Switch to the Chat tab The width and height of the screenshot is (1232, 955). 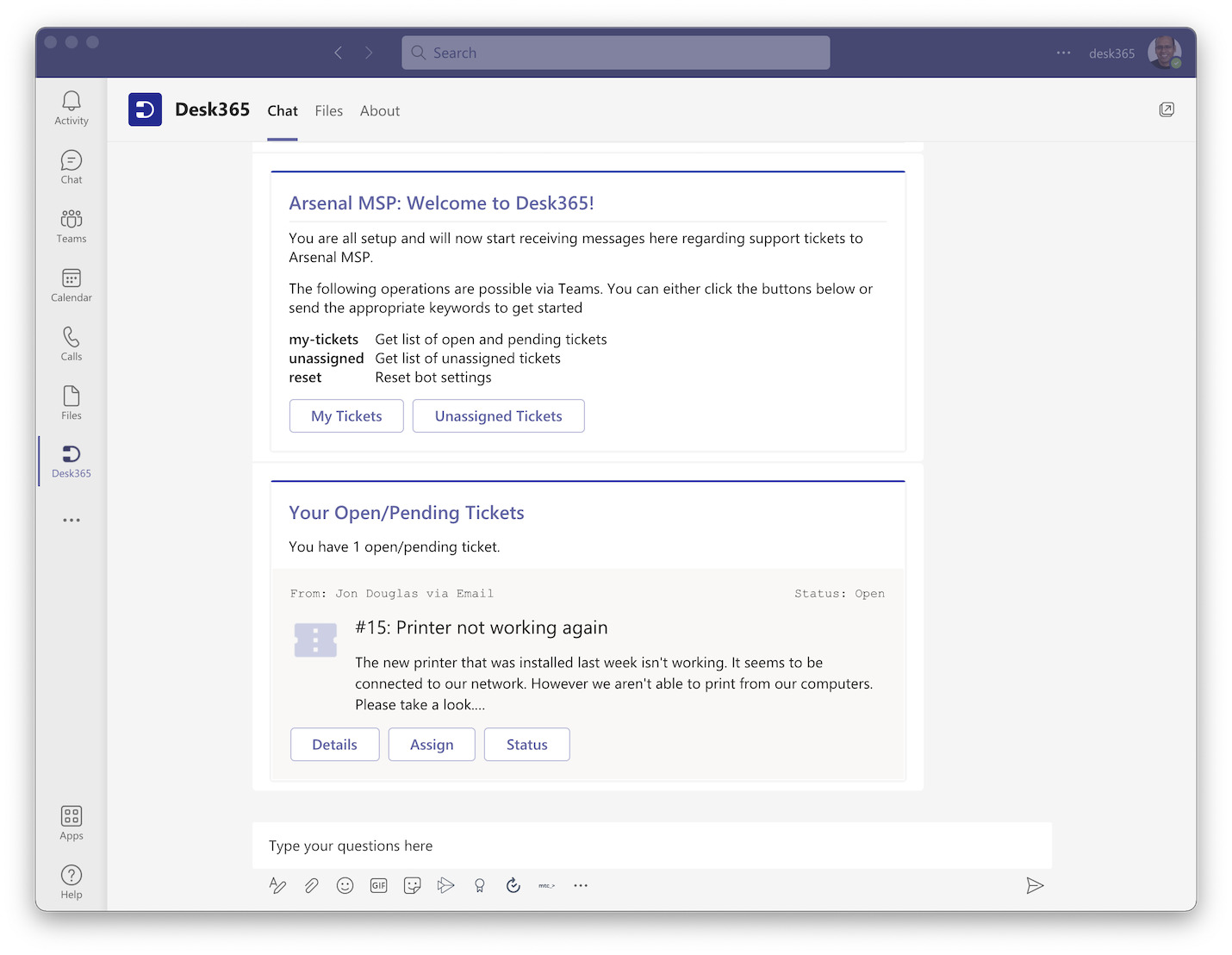pyautogui.click(x=283, y=111)
